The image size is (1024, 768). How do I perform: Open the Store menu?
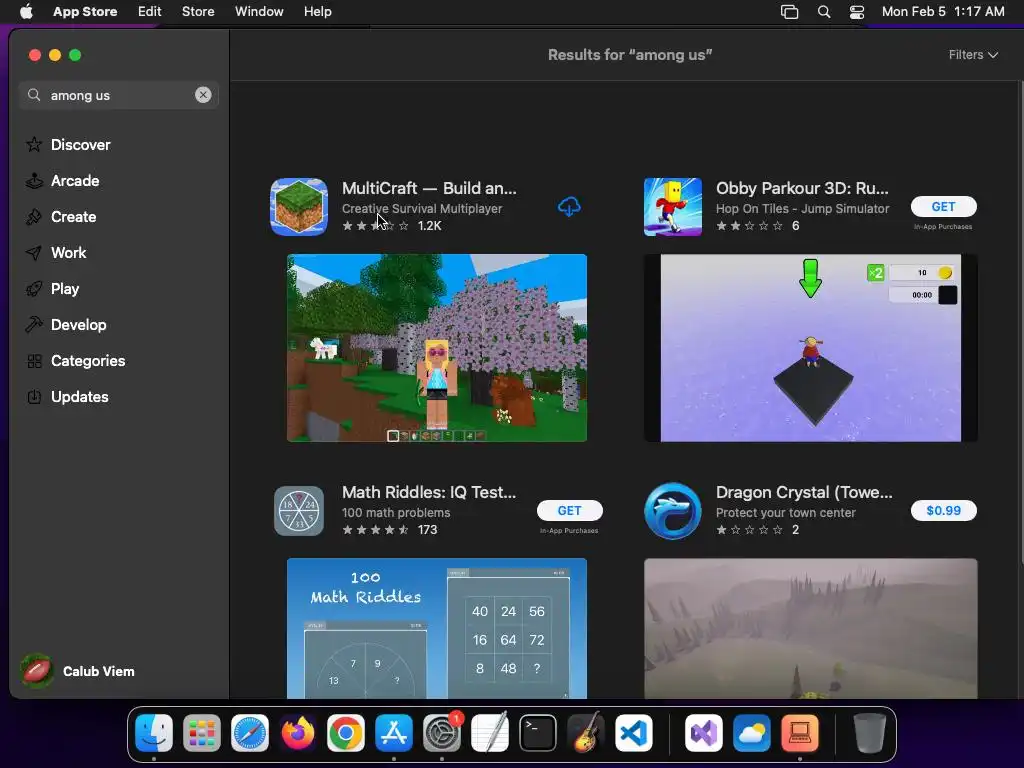pyautogui.click(x=198, y=12)
